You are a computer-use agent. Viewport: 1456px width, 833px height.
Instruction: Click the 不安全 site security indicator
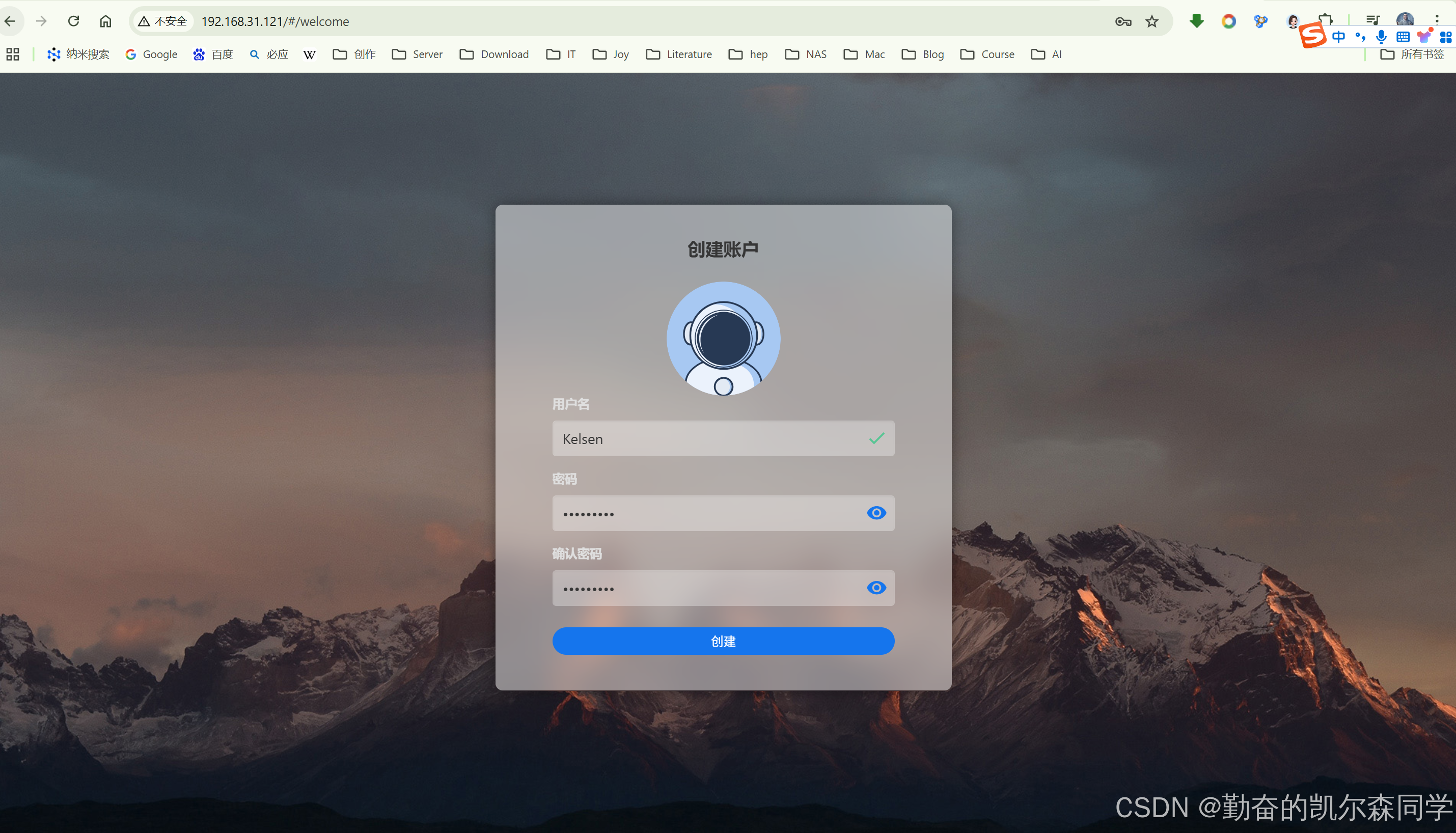point(163,21)
